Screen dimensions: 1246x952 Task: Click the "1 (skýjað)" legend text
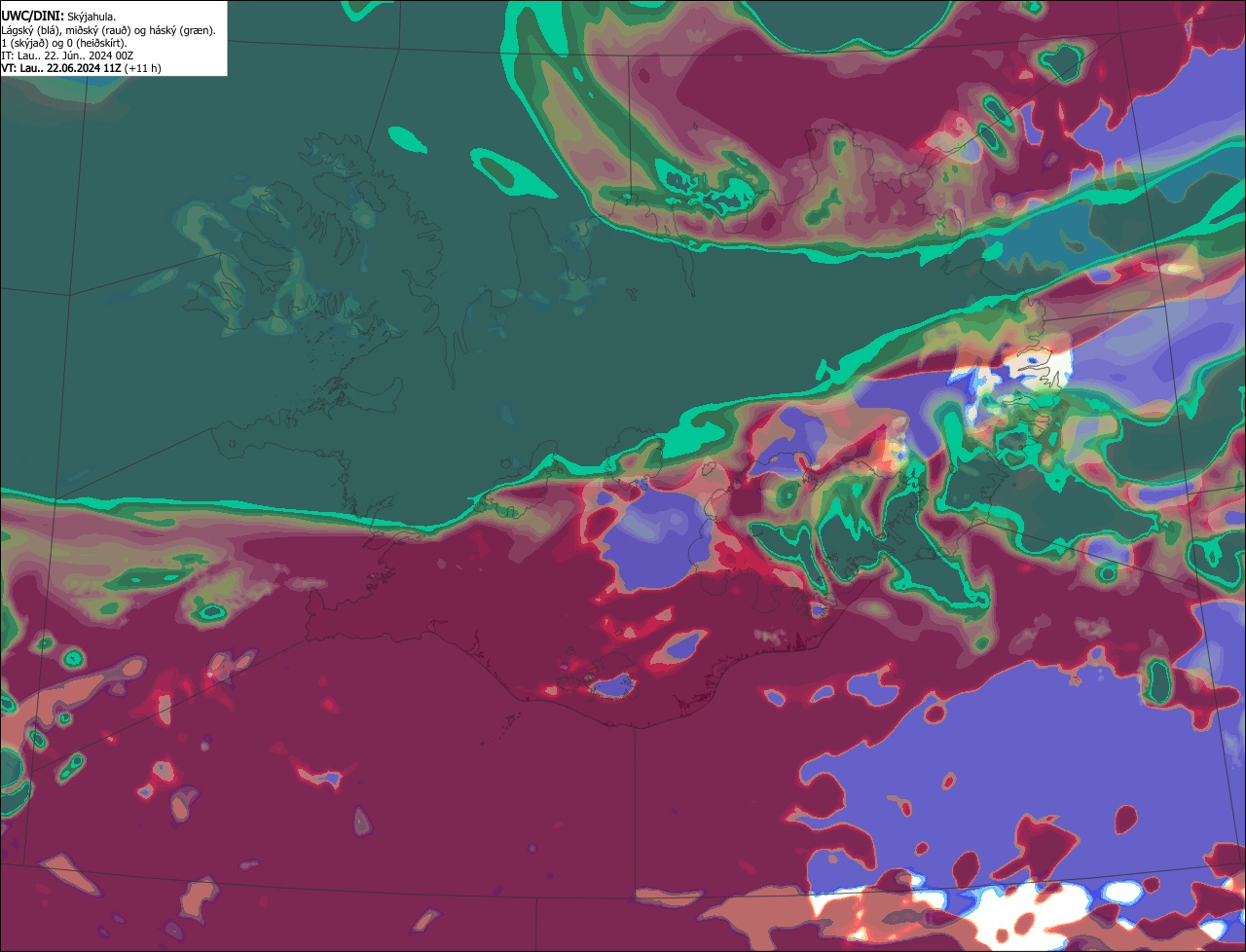coord(24,44)
